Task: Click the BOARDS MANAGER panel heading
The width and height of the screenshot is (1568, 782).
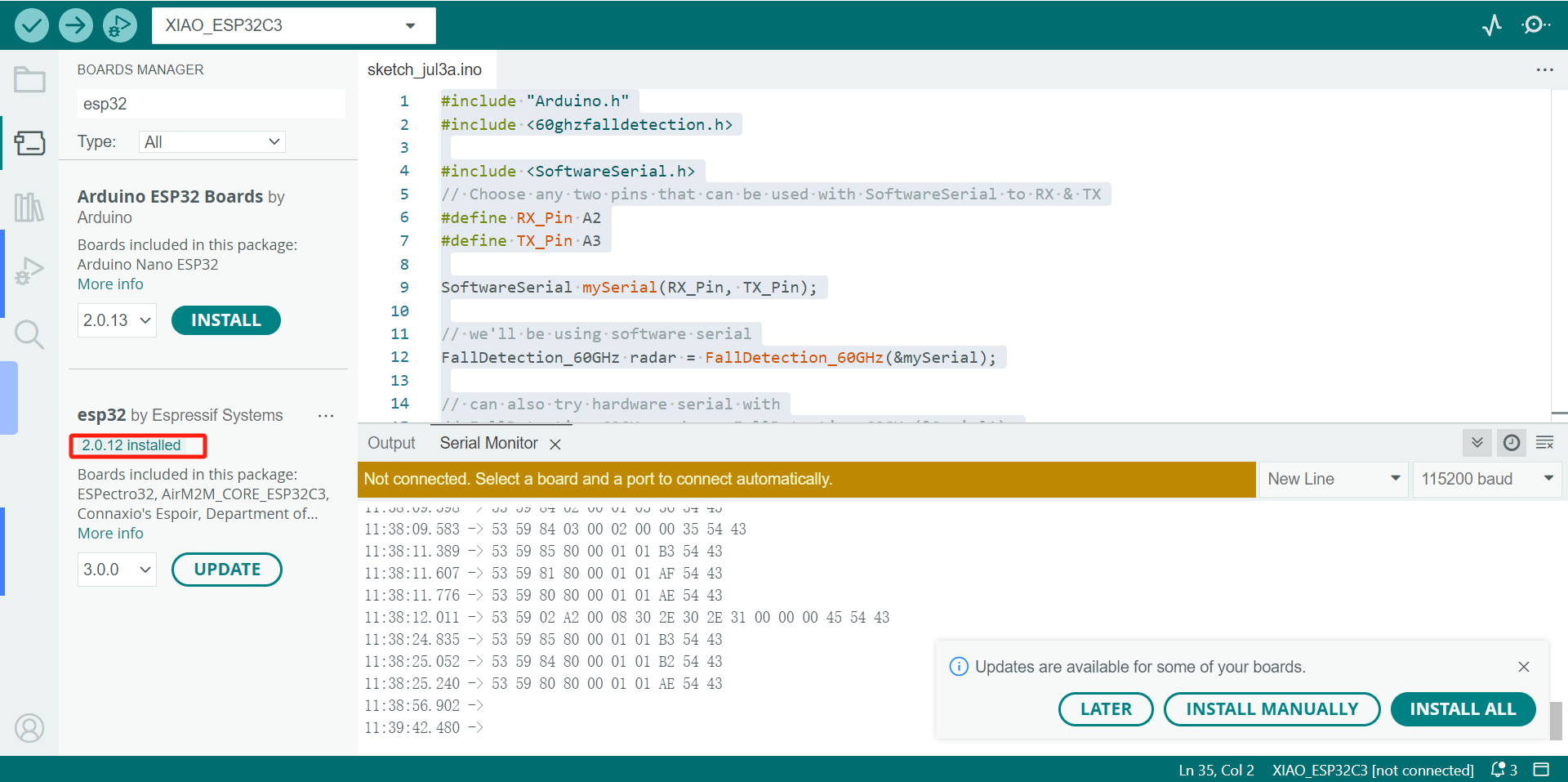Action: 140,69
